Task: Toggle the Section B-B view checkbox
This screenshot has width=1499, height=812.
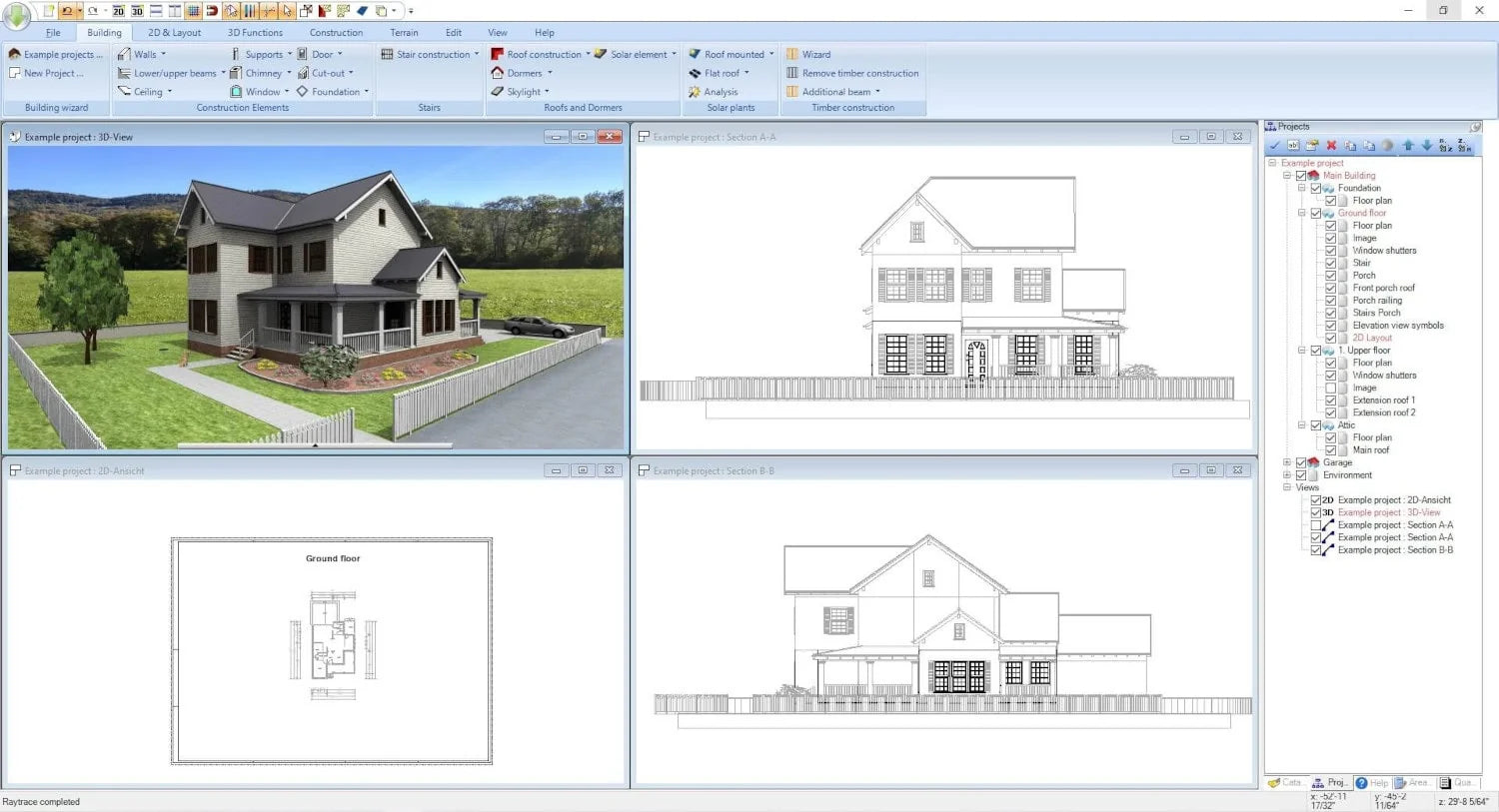Action: (1316, 550)
